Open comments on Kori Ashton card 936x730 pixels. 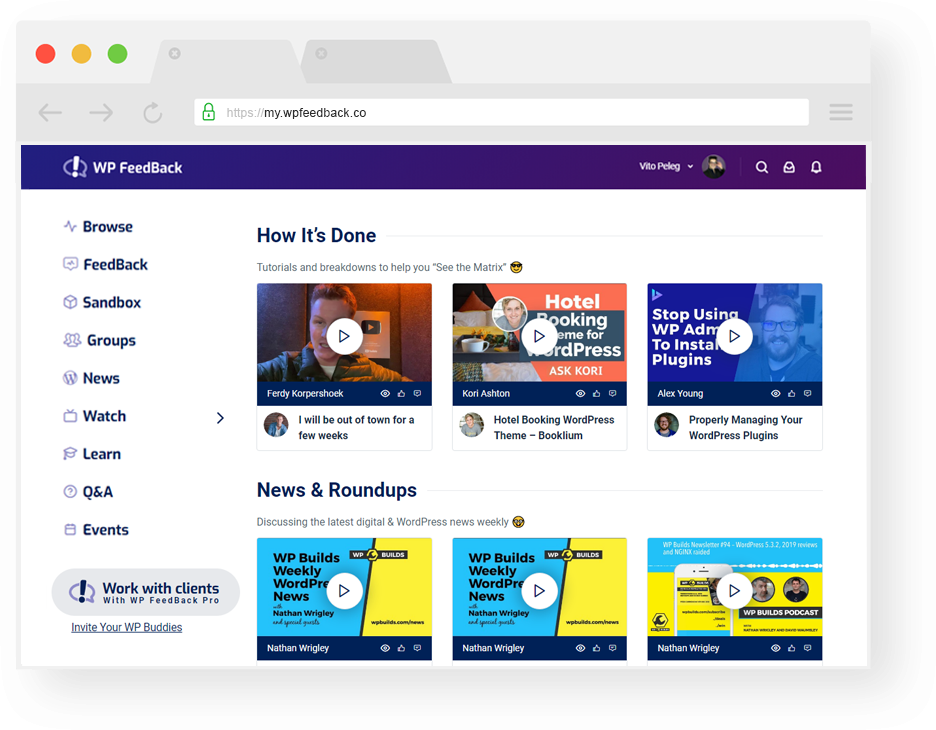(x=612, y=393)
